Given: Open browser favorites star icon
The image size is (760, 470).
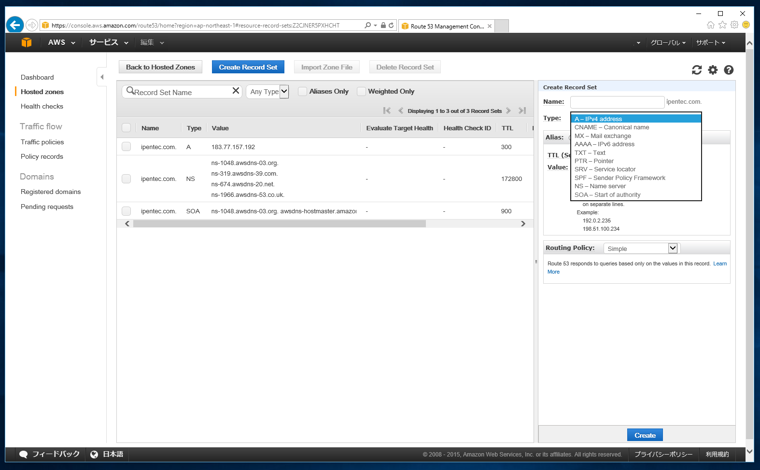Looking at the screenshot, I should pyautogui.click(x=723, y=25).
